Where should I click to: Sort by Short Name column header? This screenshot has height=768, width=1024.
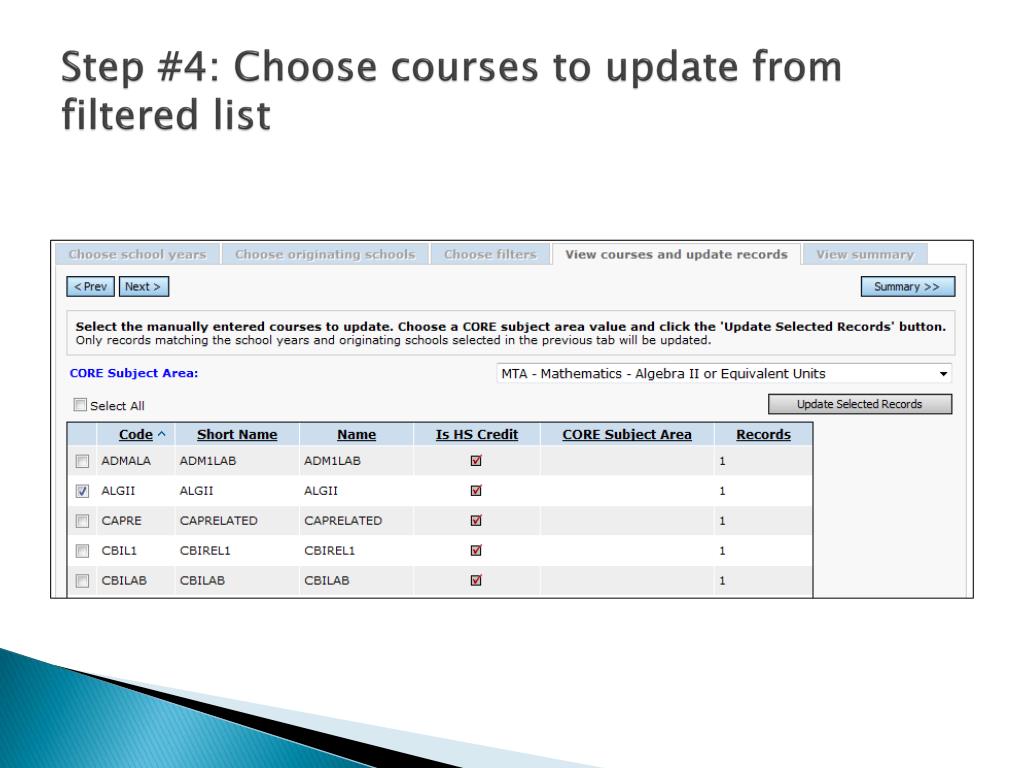(237, 434)
